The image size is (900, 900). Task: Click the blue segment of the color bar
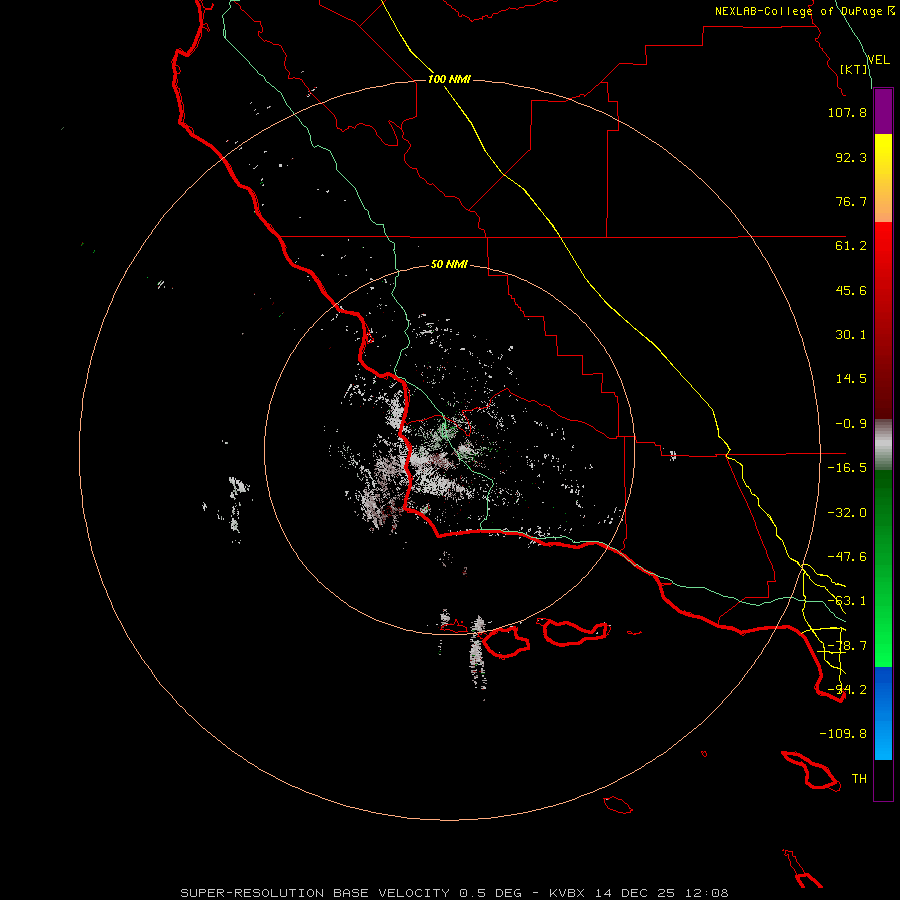tap(883, 713)
